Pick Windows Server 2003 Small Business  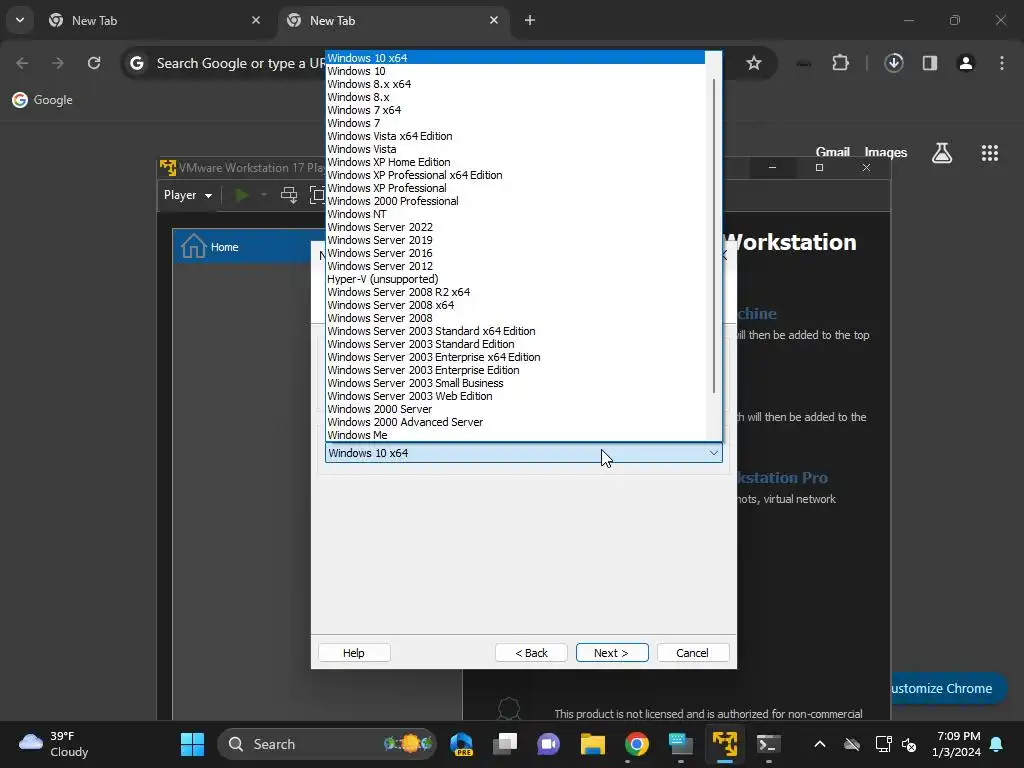click(x=515, y=383)
